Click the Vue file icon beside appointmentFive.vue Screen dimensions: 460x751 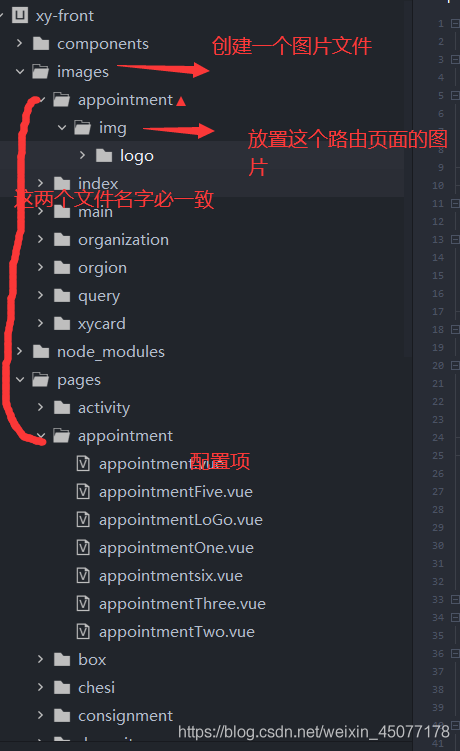point(83,492)
